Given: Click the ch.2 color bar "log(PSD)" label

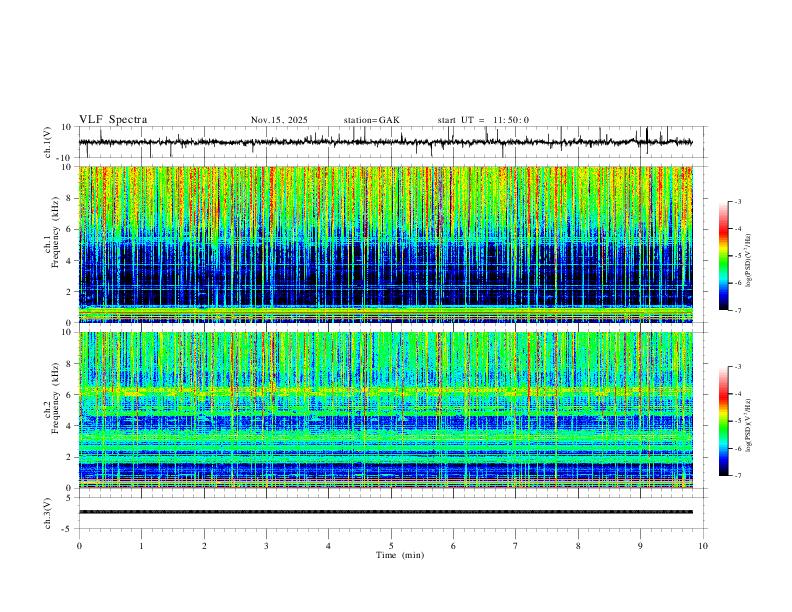Looking at the screenshot, I should [748, 426].
